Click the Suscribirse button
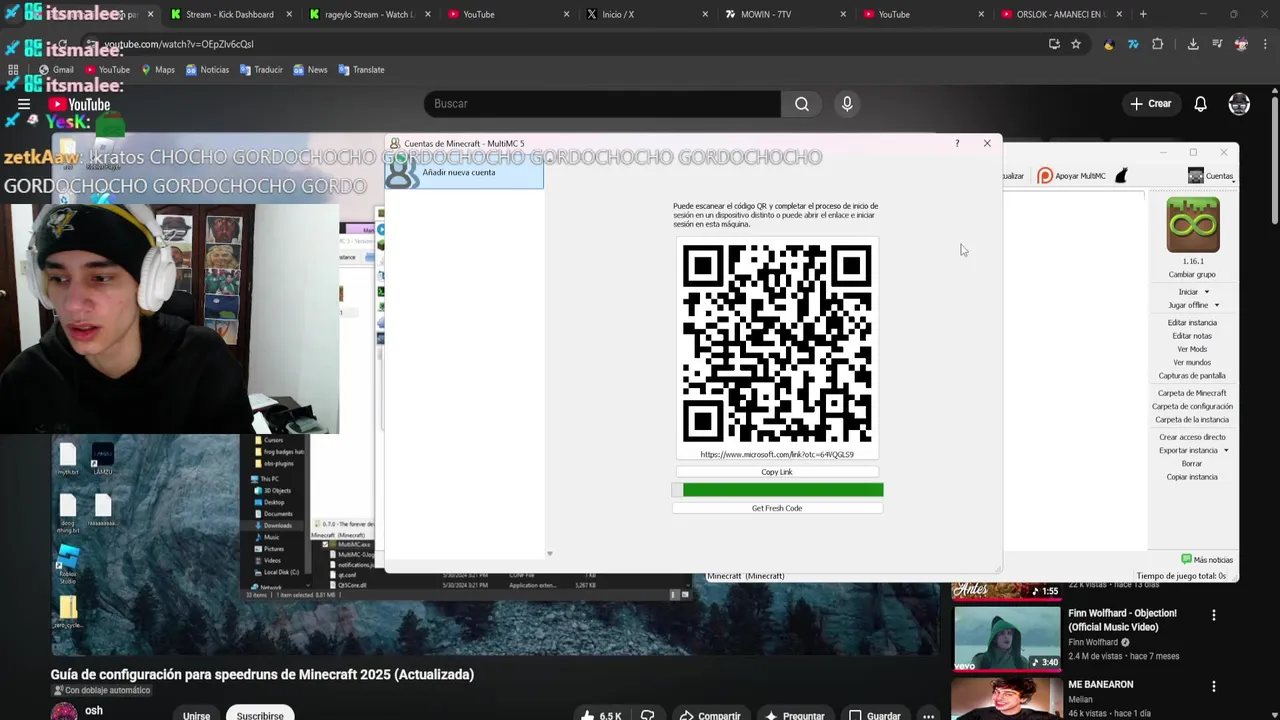 260,715
